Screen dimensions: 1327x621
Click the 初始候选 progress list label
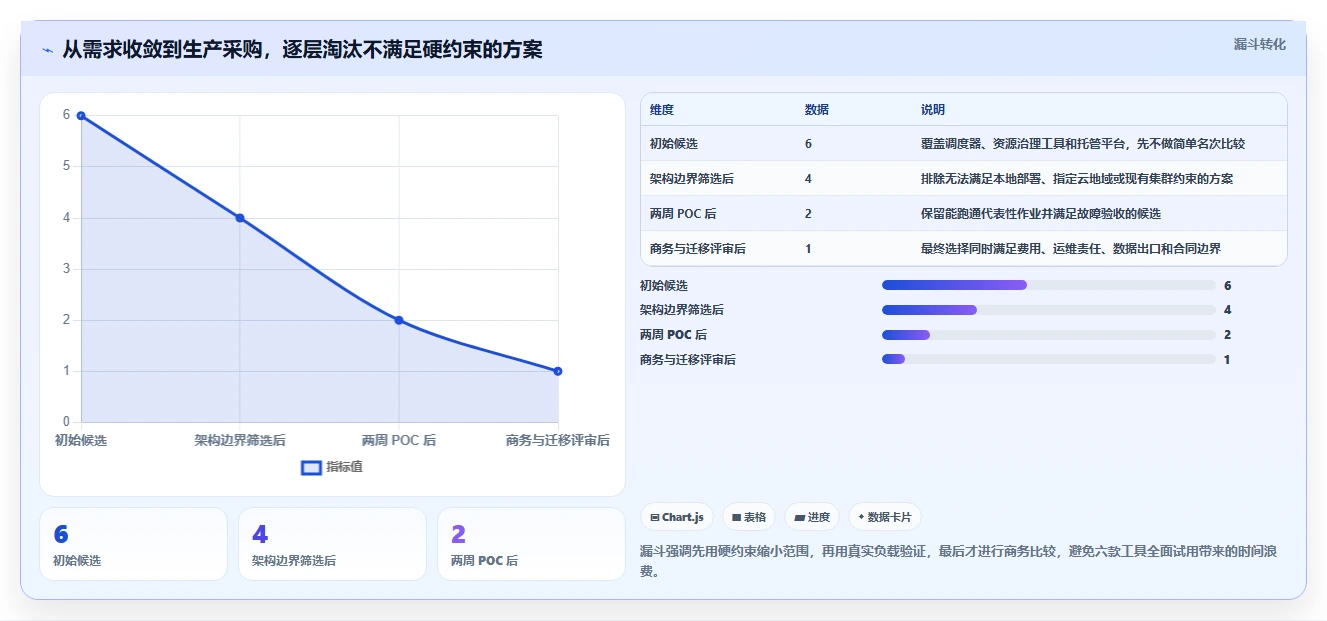coord(664,286)
